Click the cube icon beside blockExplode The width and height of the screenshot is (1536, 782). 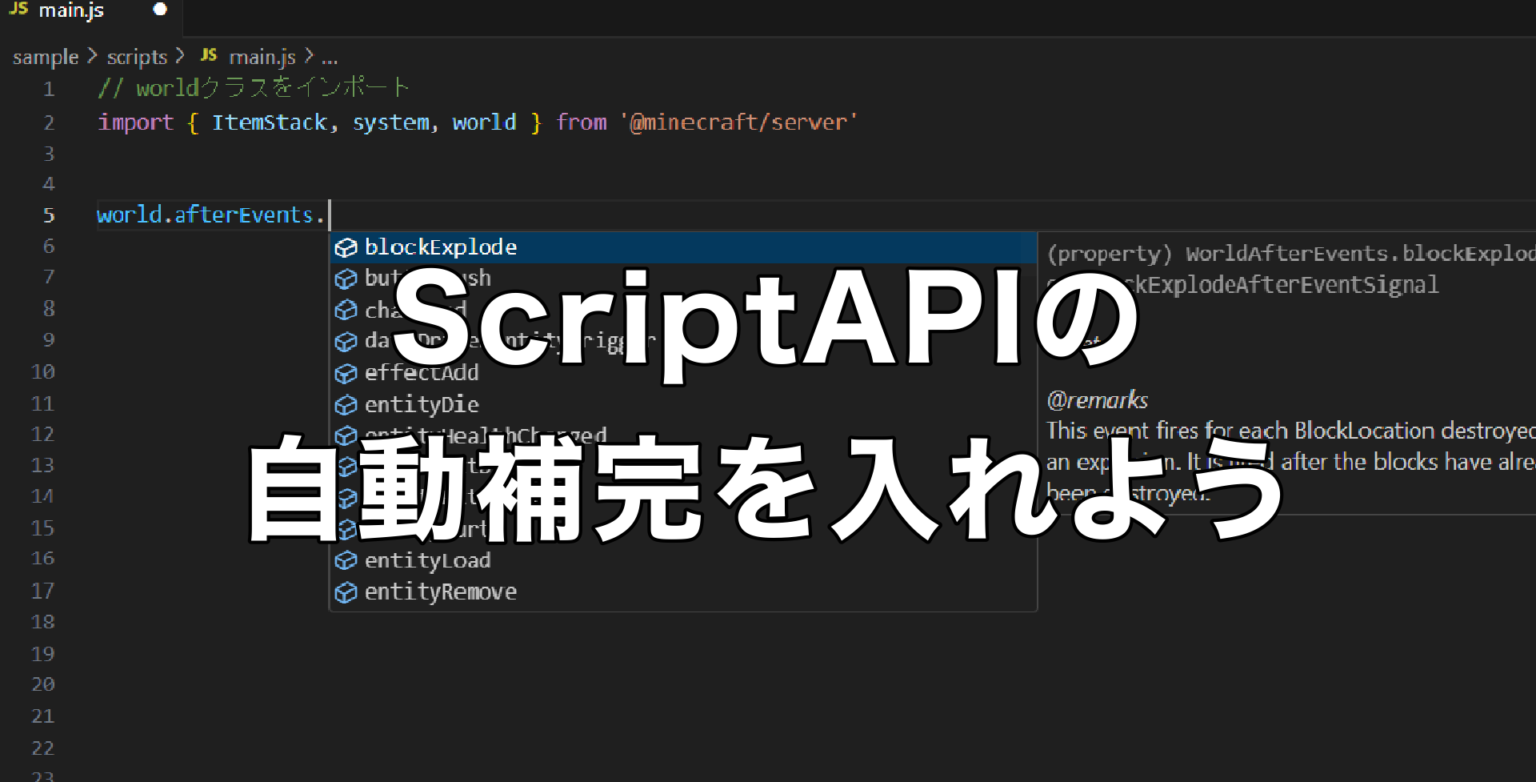(x=345, y=247)
